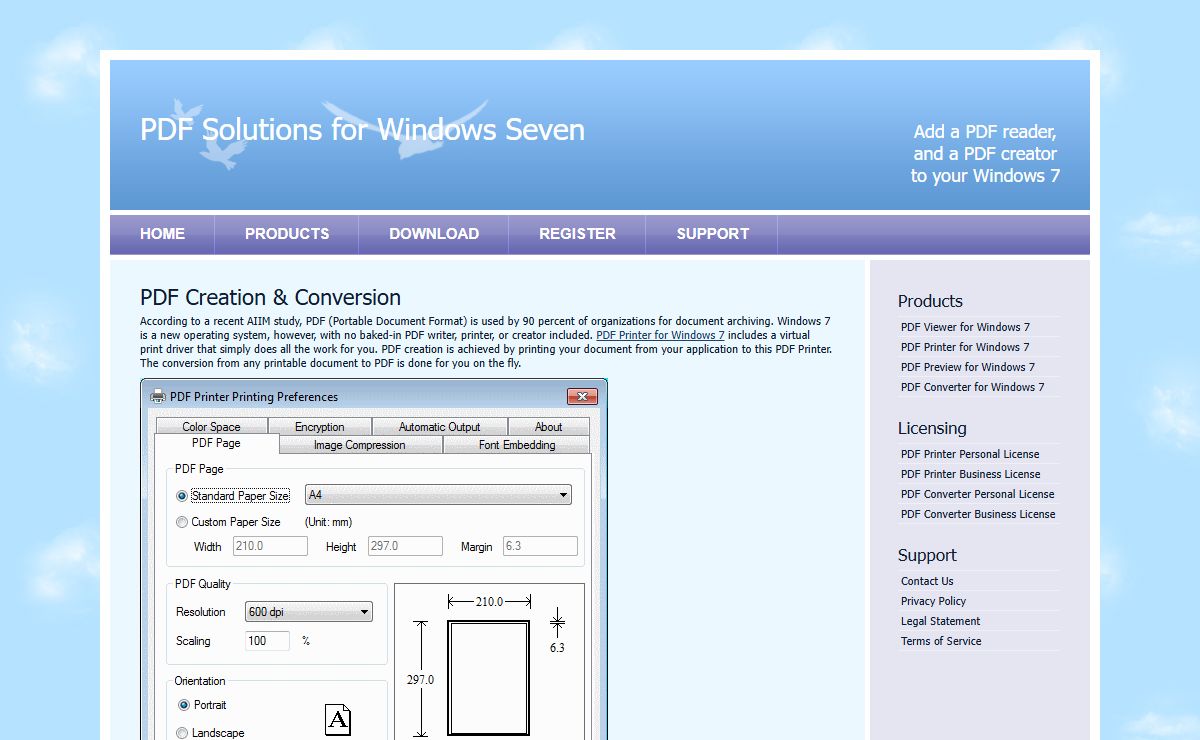Screen dimensions: 1200x740
Task: Click the Width field showing 210.0
Action: (270, 546)
